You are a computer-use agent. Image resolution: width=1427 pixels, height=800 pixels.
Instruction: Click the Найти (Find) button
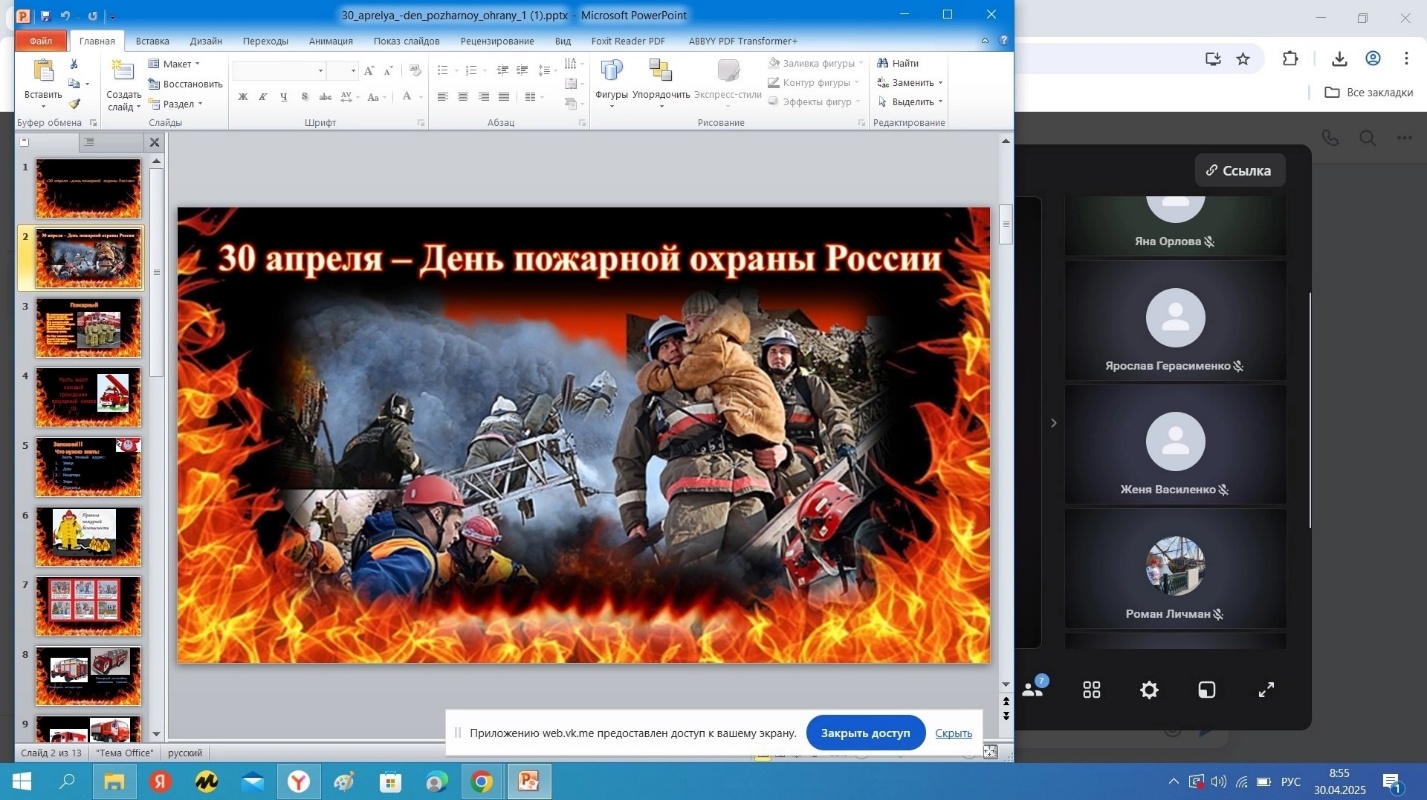point(898,64)
